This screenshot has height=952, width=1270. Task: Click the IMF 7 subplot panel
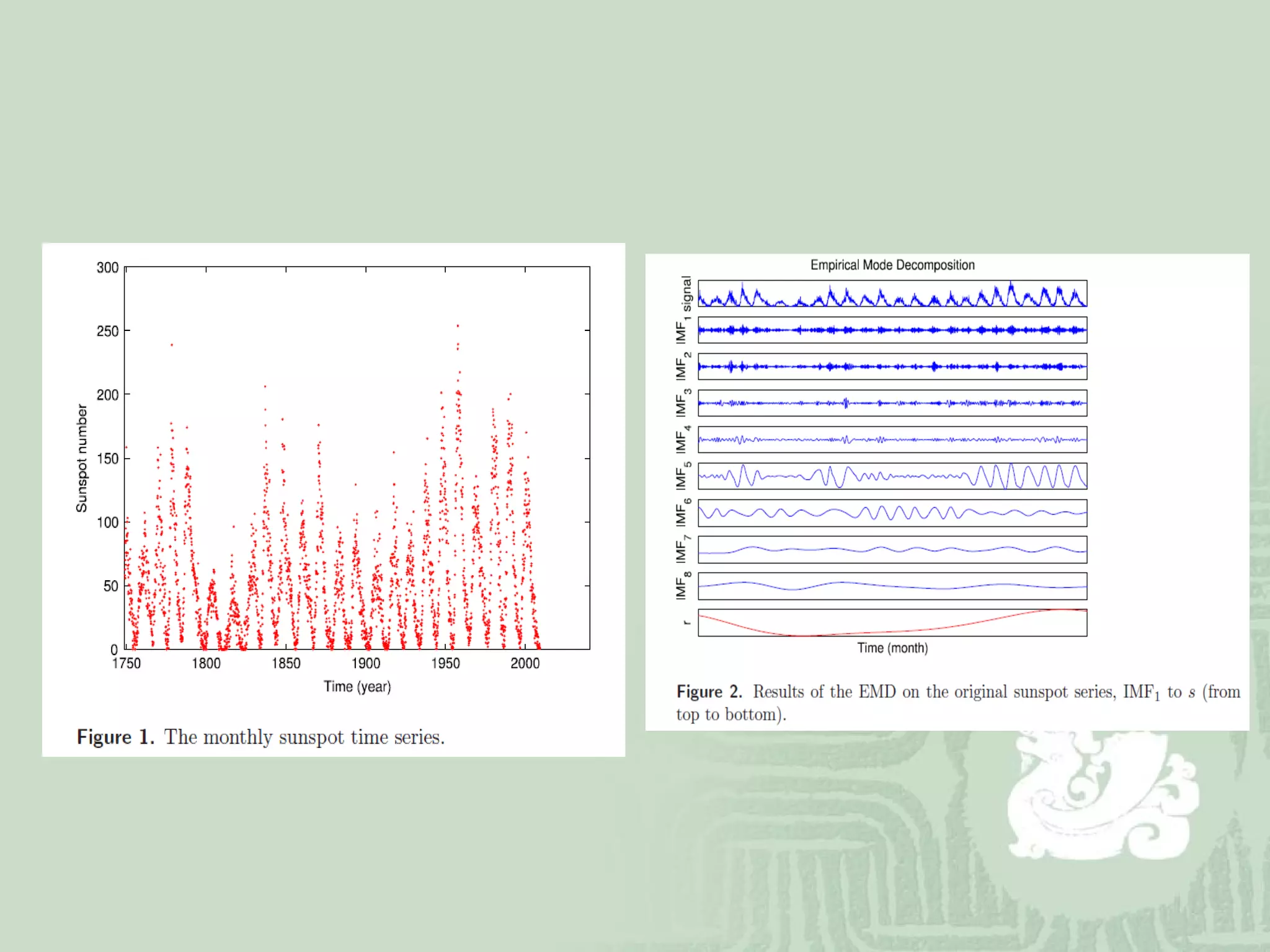[892, 549]
